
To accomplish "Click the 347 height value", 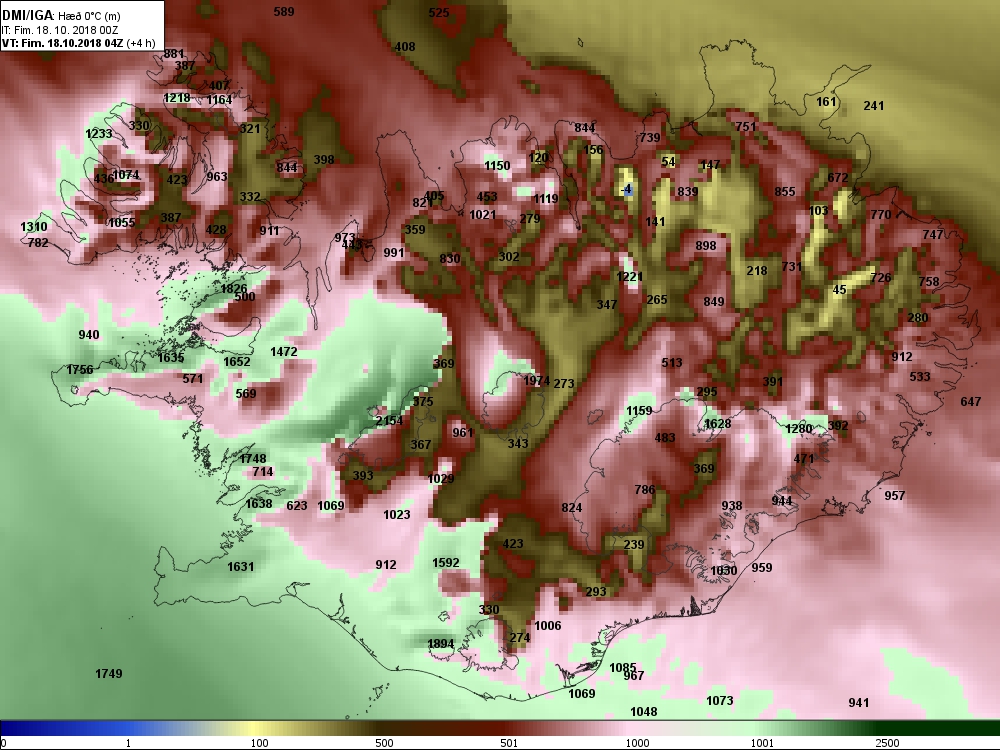I will pos(607,304).
